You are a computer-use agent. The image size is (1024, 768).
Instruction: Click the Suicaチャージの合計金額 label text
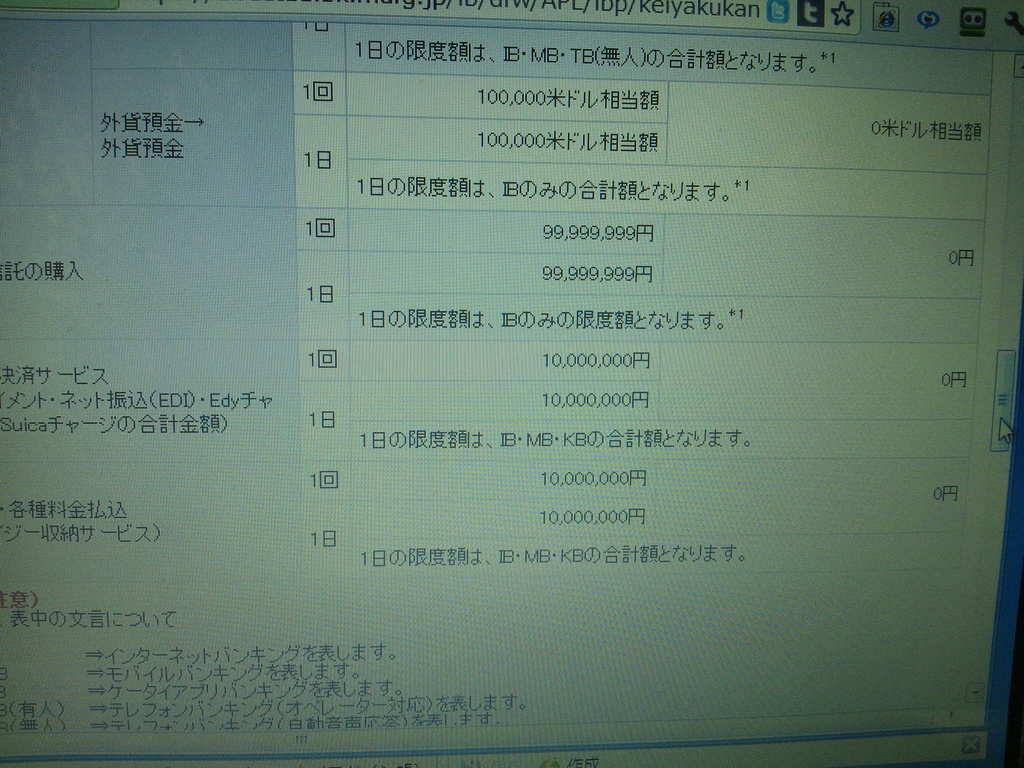pos(113,424)
